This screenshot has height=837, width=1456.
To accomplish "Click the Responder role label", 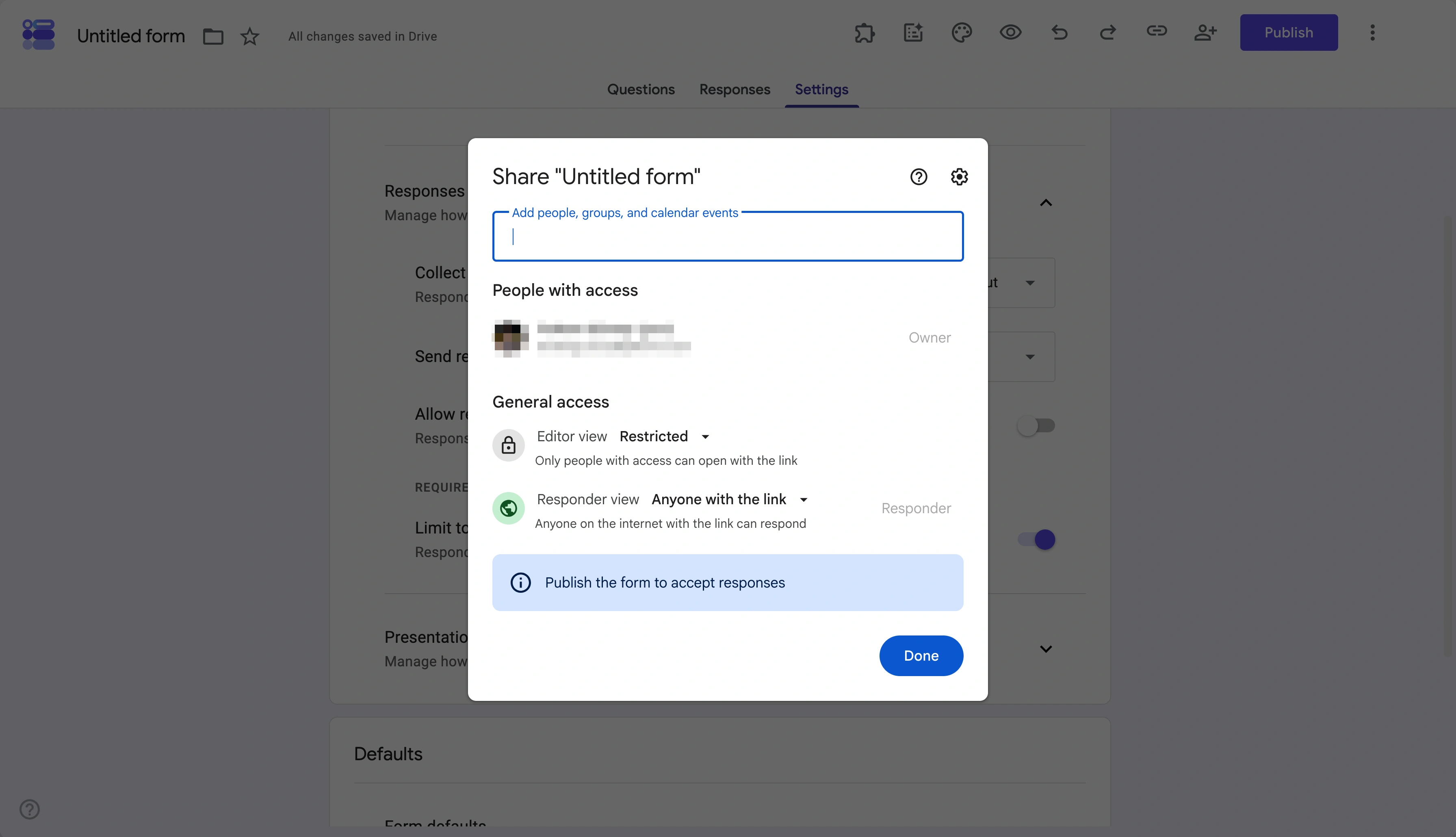I will [916, 508].
